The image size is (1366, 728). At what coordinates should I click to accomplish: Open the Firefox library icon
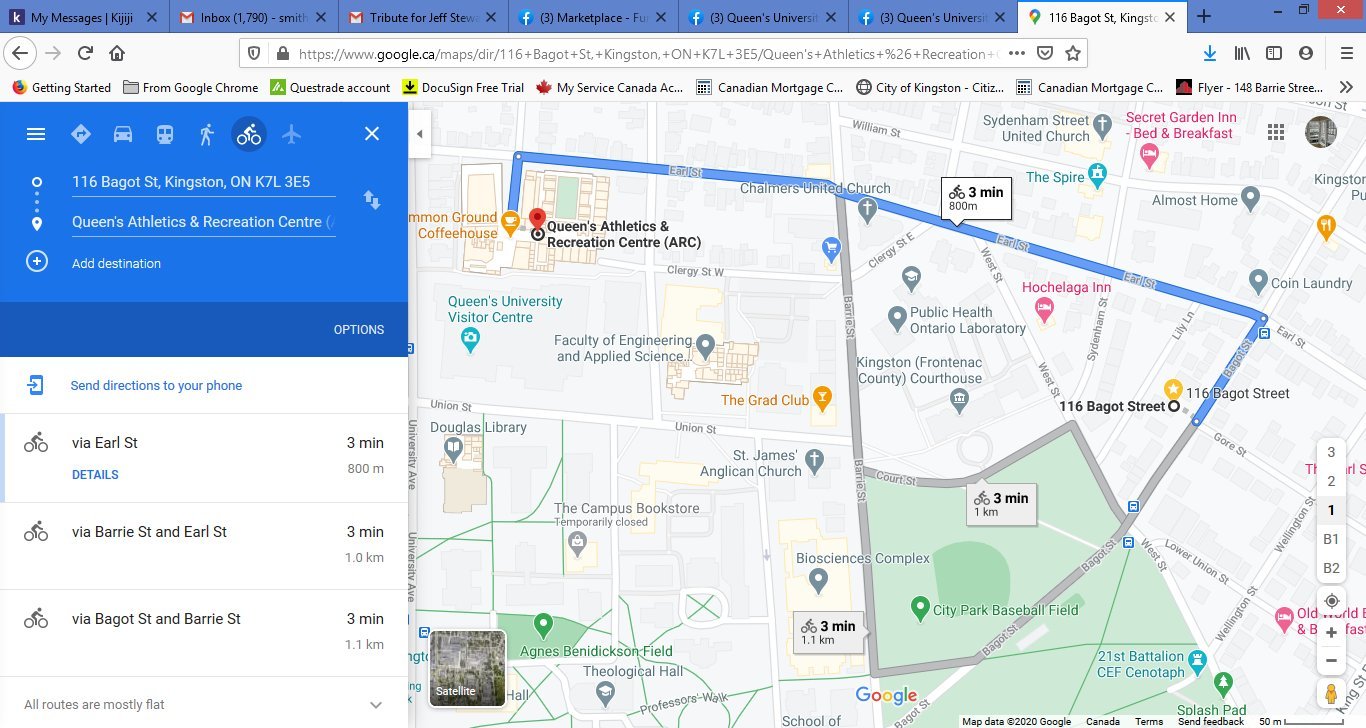point(1241,51)
